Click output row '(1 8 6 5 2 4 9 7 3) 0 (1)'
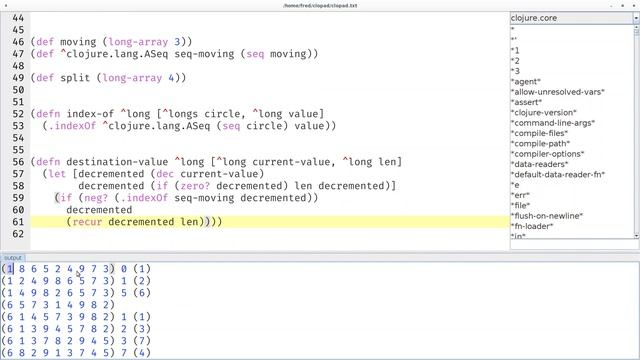Viewport: 640px width, 360px height. pos(76,269)
